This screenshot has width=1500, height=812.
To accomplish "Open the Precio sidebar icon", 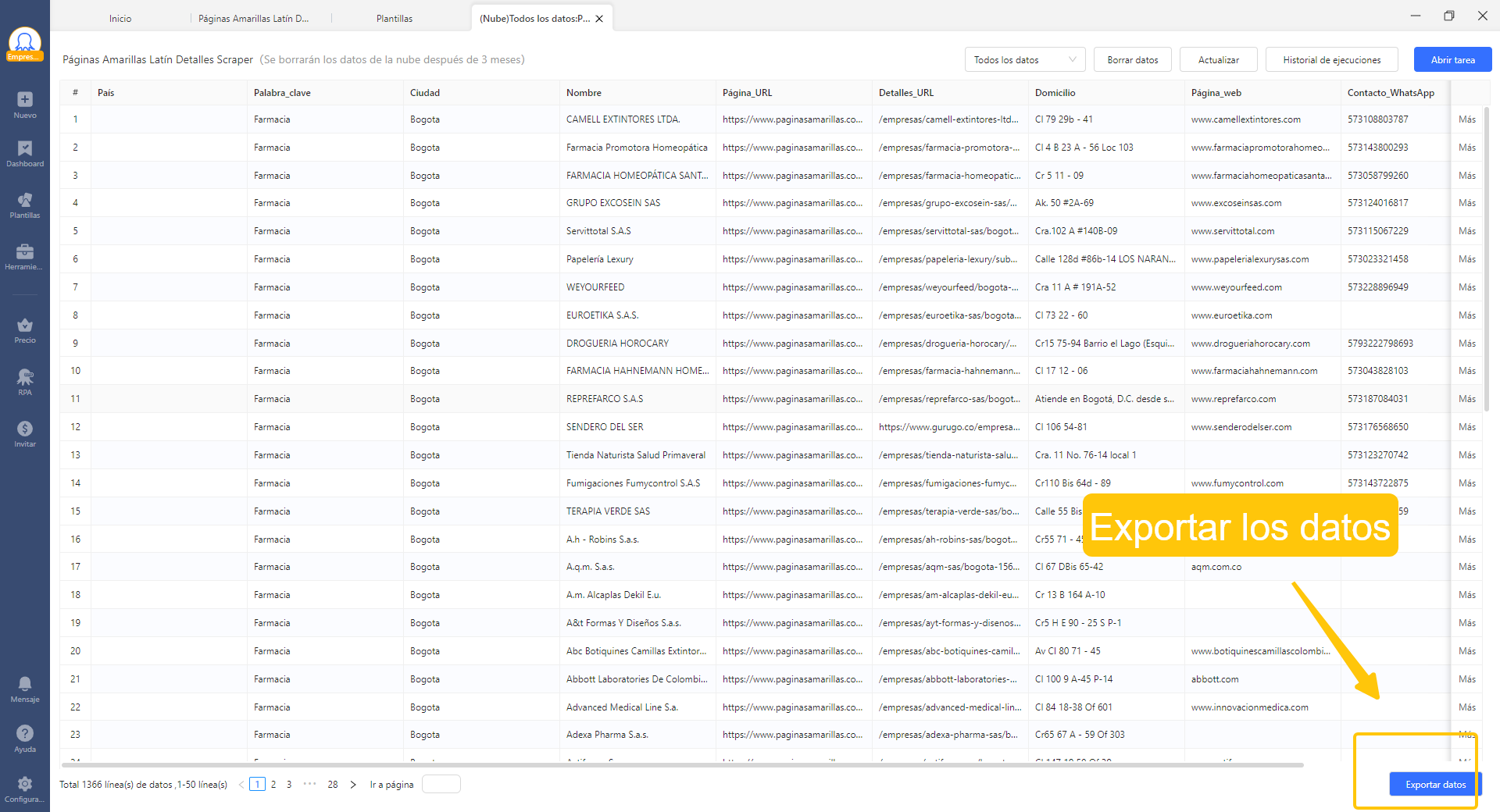I will pyautogui.click(x=25, y=328).
